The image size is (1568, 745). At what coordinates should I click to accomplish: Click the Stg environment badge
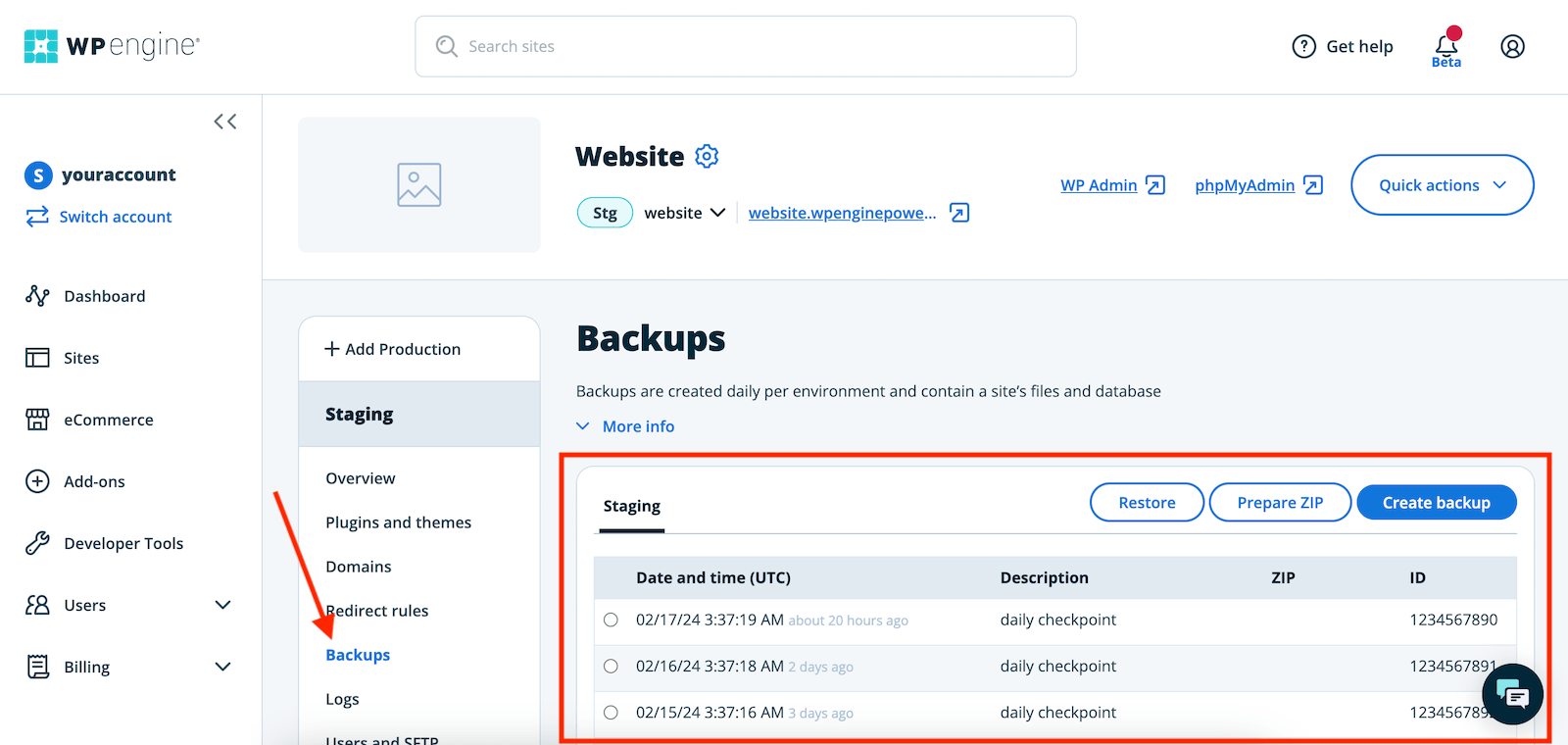tap(605, 213)
